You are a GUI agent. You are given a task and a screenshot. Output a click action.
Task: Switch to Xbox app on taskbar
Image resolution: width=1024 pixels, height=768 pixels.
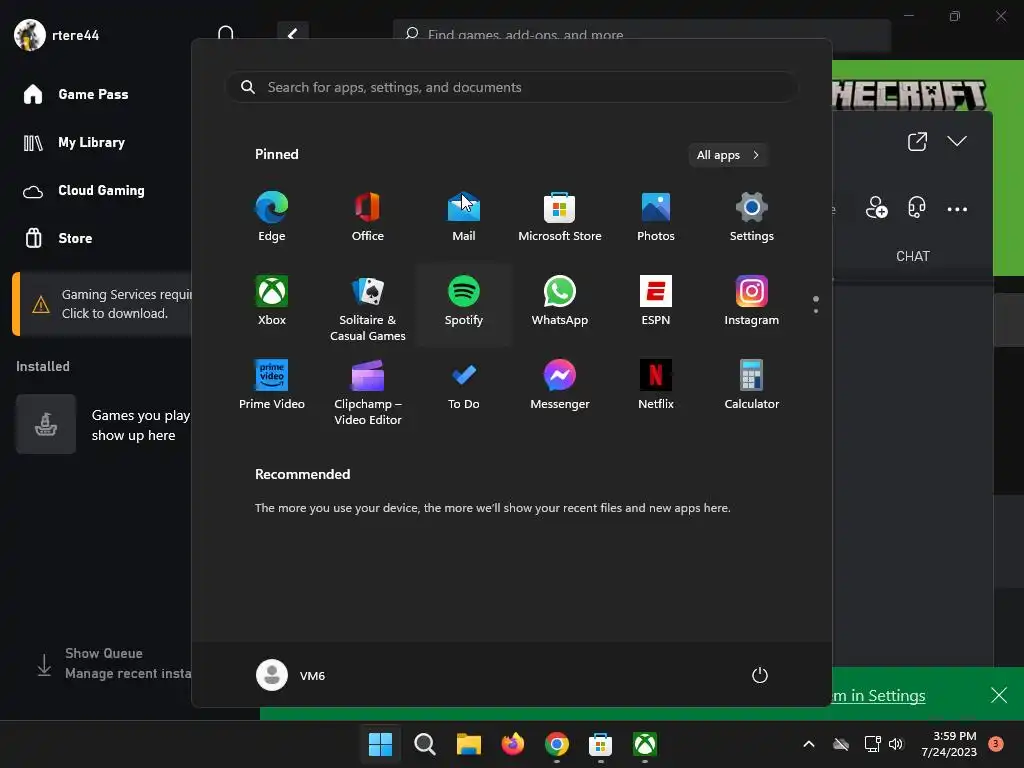click(645, 744)
